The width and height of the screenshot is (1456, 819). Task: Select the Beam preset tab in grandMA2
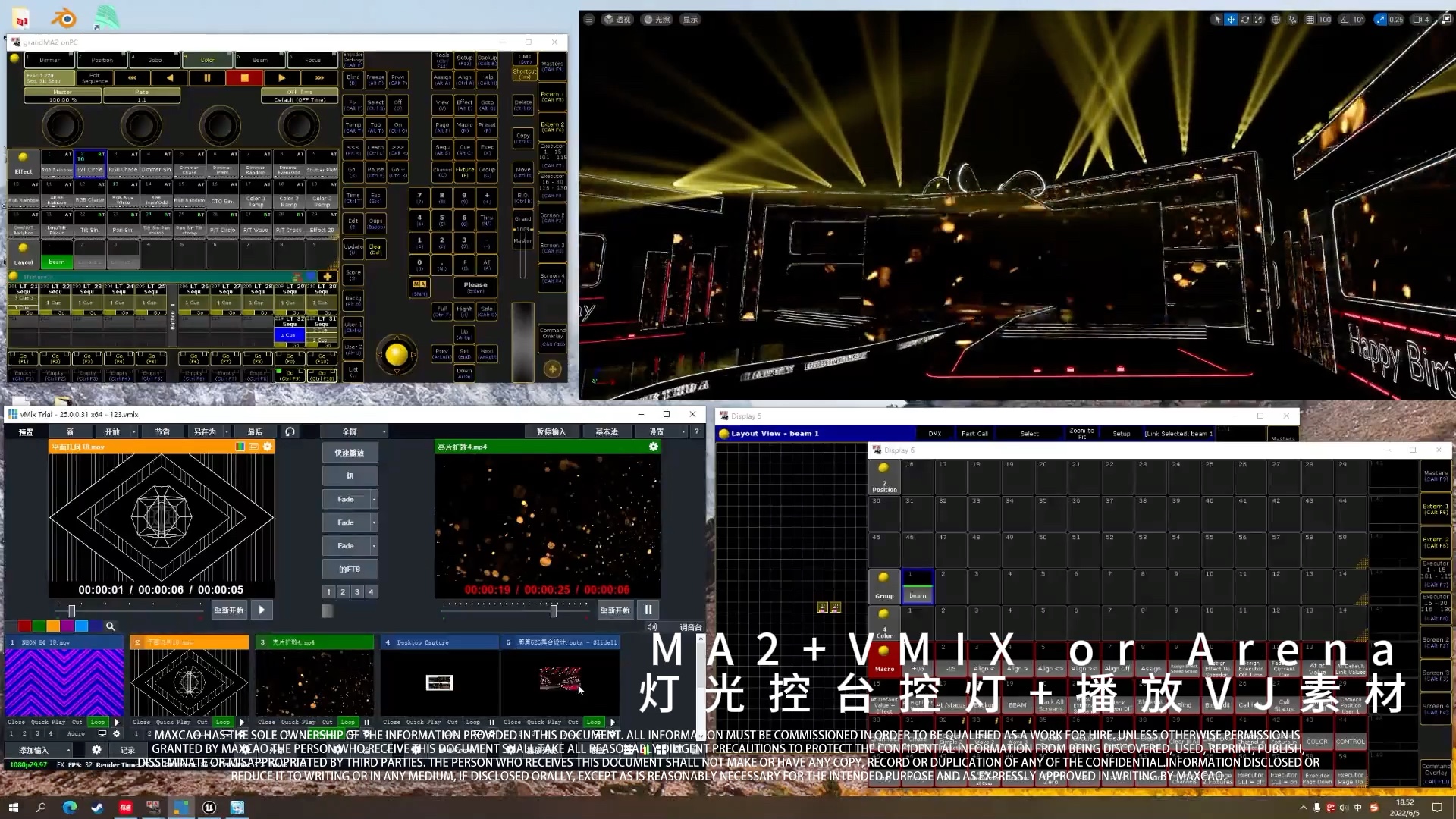[260, 60]
